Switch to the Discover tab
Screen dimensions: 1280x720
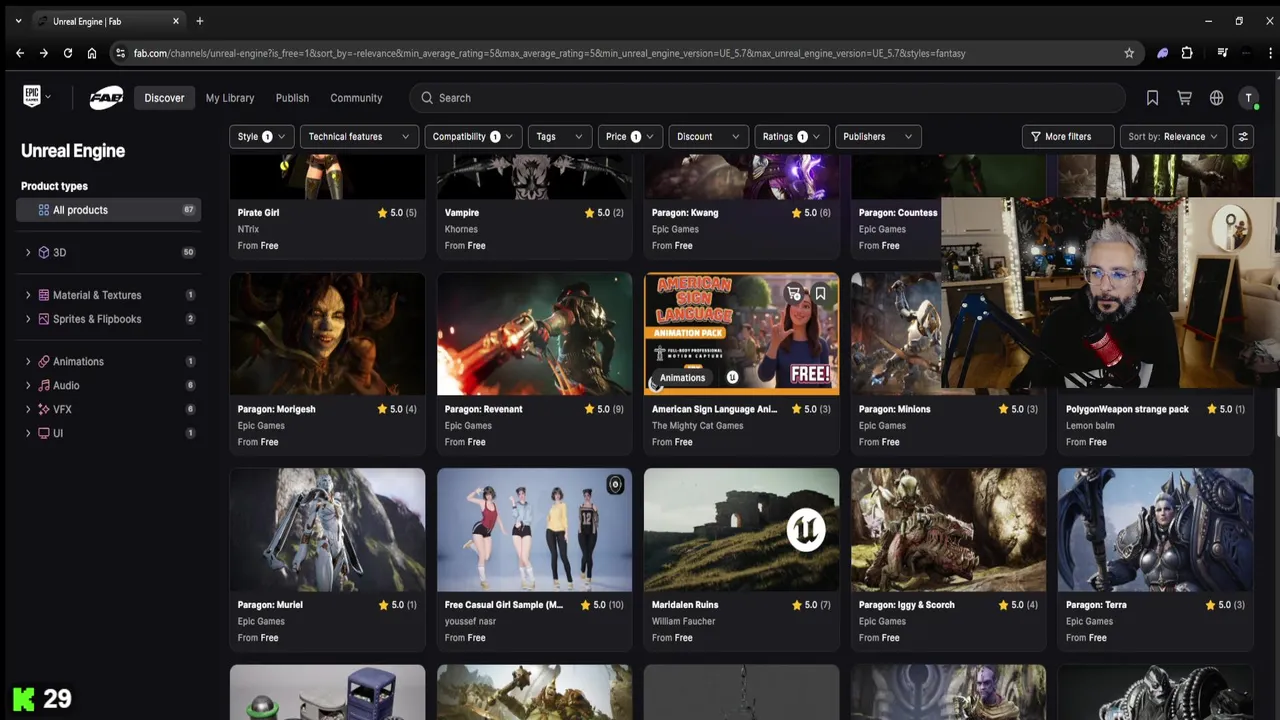[164, 98]
